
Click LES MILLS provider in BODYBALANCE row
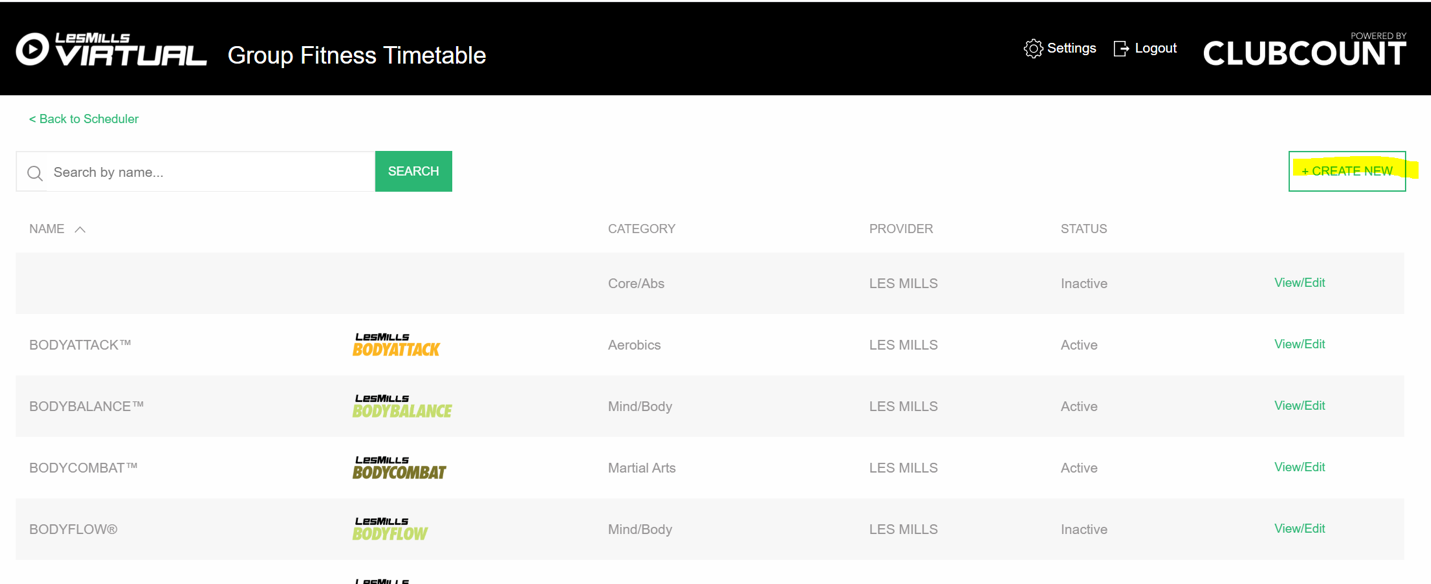903,407
